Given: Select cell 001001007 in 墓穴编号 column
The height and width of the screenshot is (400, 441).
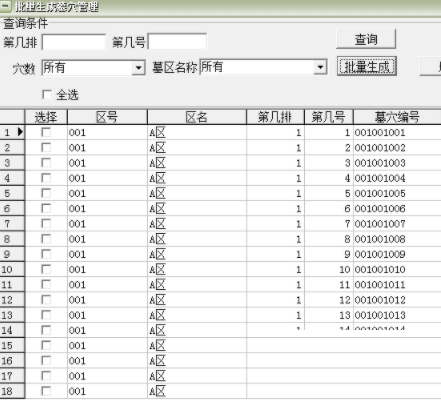Looking at the screenshot, I should click(x=397, y=224).
